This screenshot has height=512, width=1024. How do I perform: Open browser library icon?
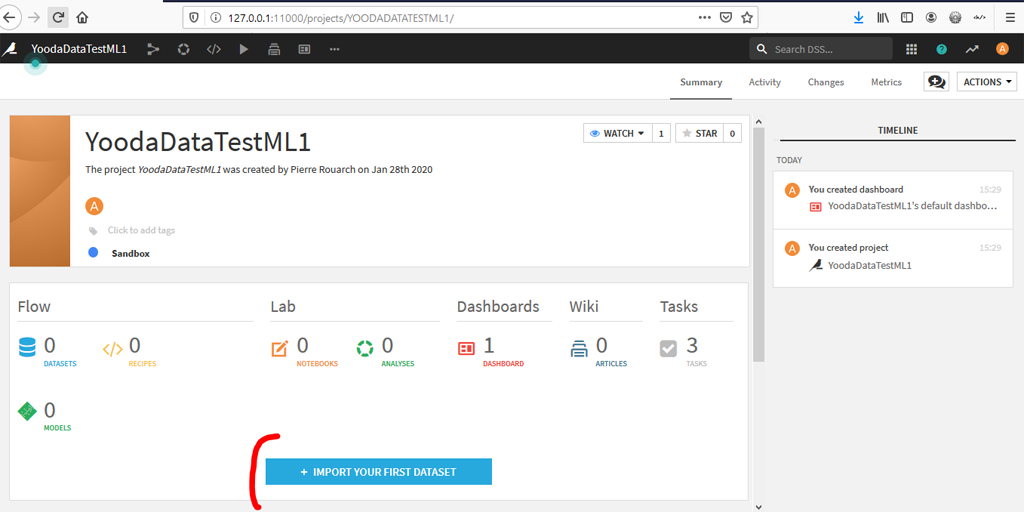click(x=883, y=18)
